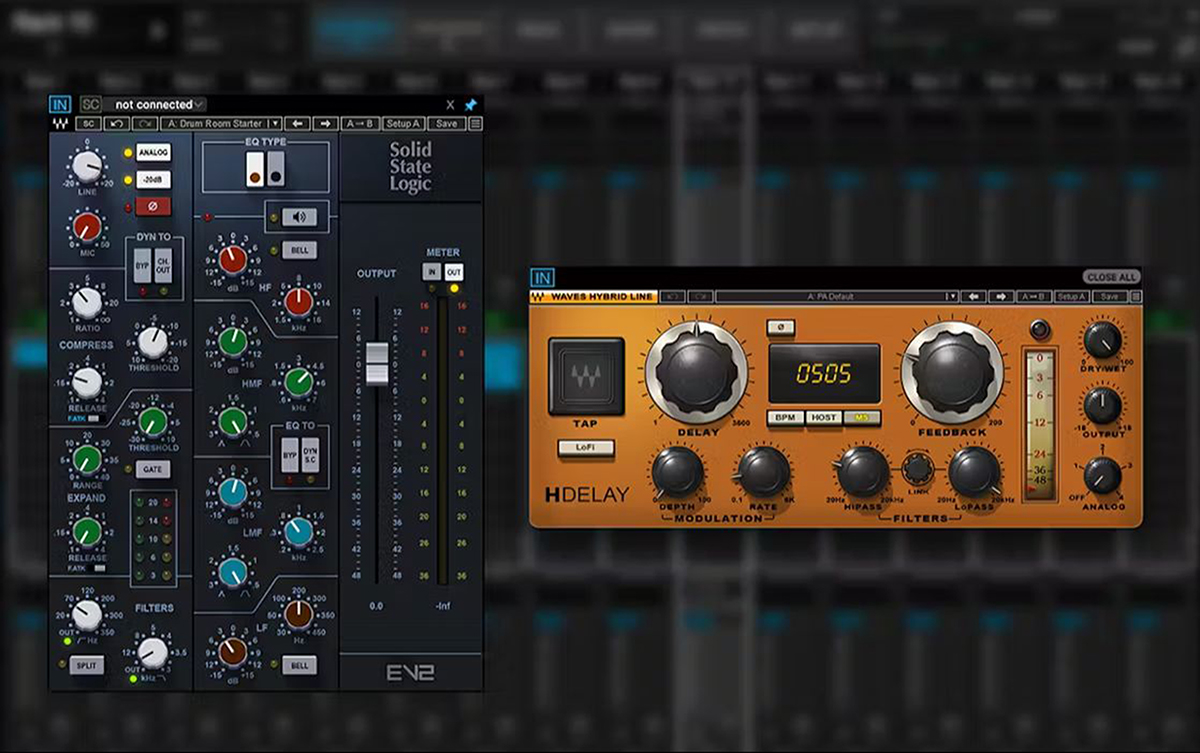Toggle the ANALOG button
The height and width of the screenshot is (753, 1200).
153,152
